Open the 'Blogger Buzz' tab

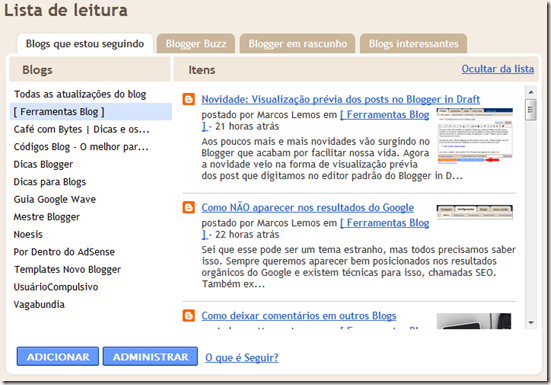[196, 44]
